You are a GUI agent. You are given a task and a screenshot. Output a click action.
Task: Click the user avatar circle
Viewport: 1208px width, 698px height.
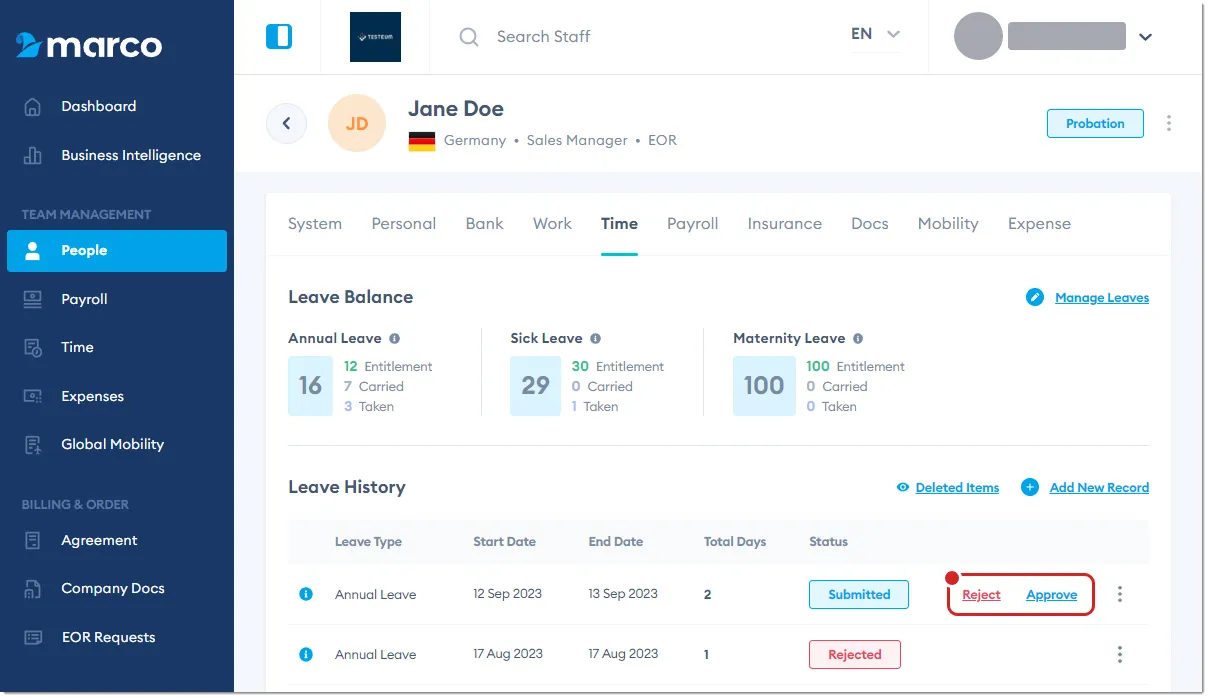pos(979,36)
